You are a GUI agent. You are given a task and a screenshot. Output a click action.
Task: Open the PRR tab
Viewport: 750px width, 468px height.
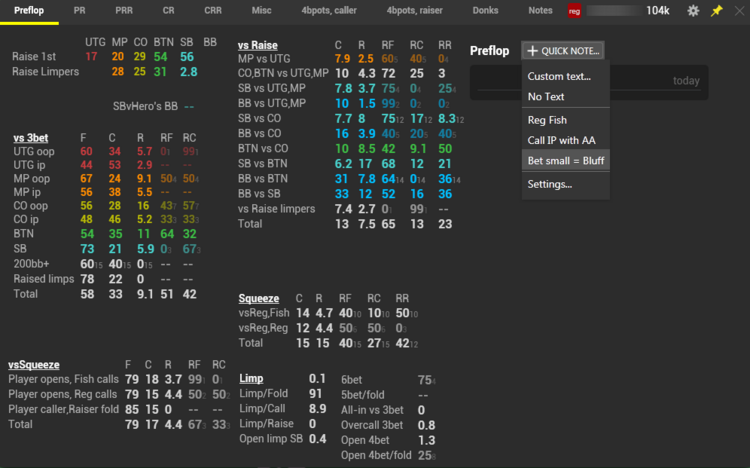click(124, 10)
